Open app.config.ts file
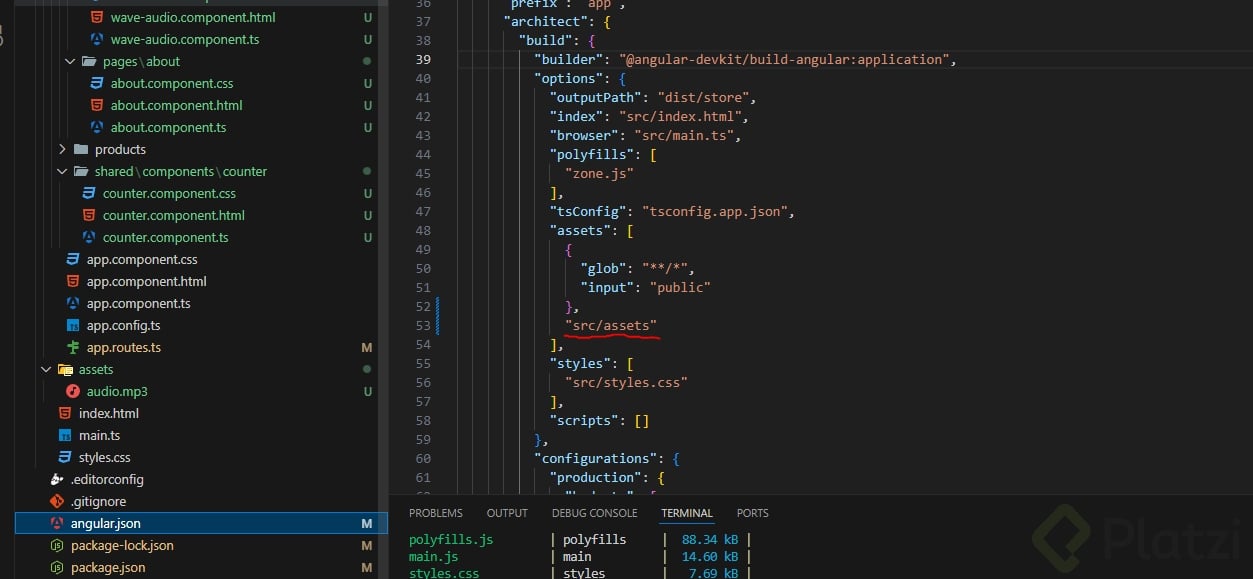 (x=123, y=325)
